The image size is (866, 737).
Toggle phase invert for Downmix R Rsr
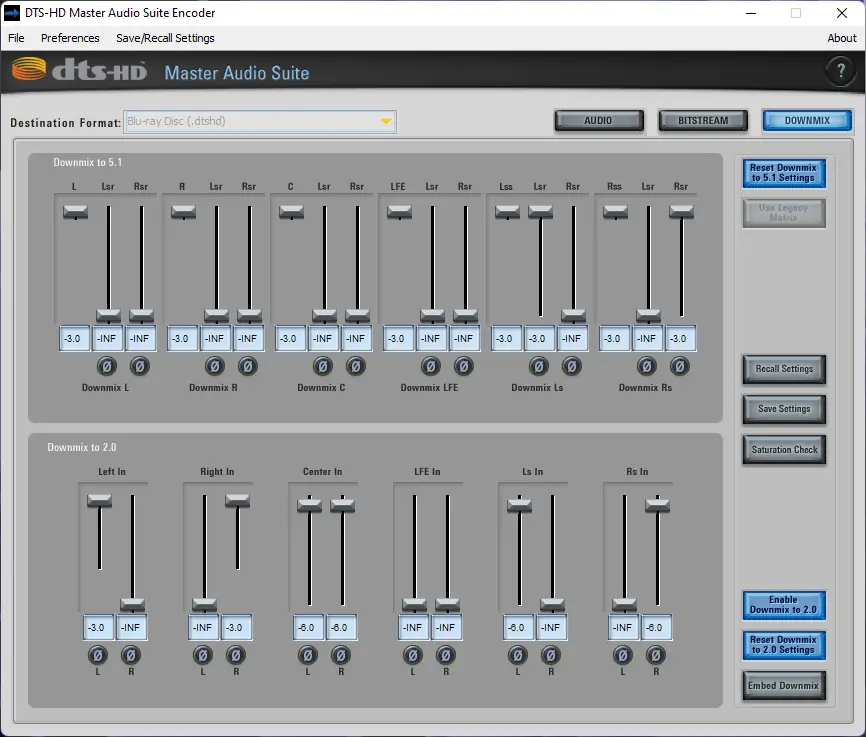click(247, 366)
